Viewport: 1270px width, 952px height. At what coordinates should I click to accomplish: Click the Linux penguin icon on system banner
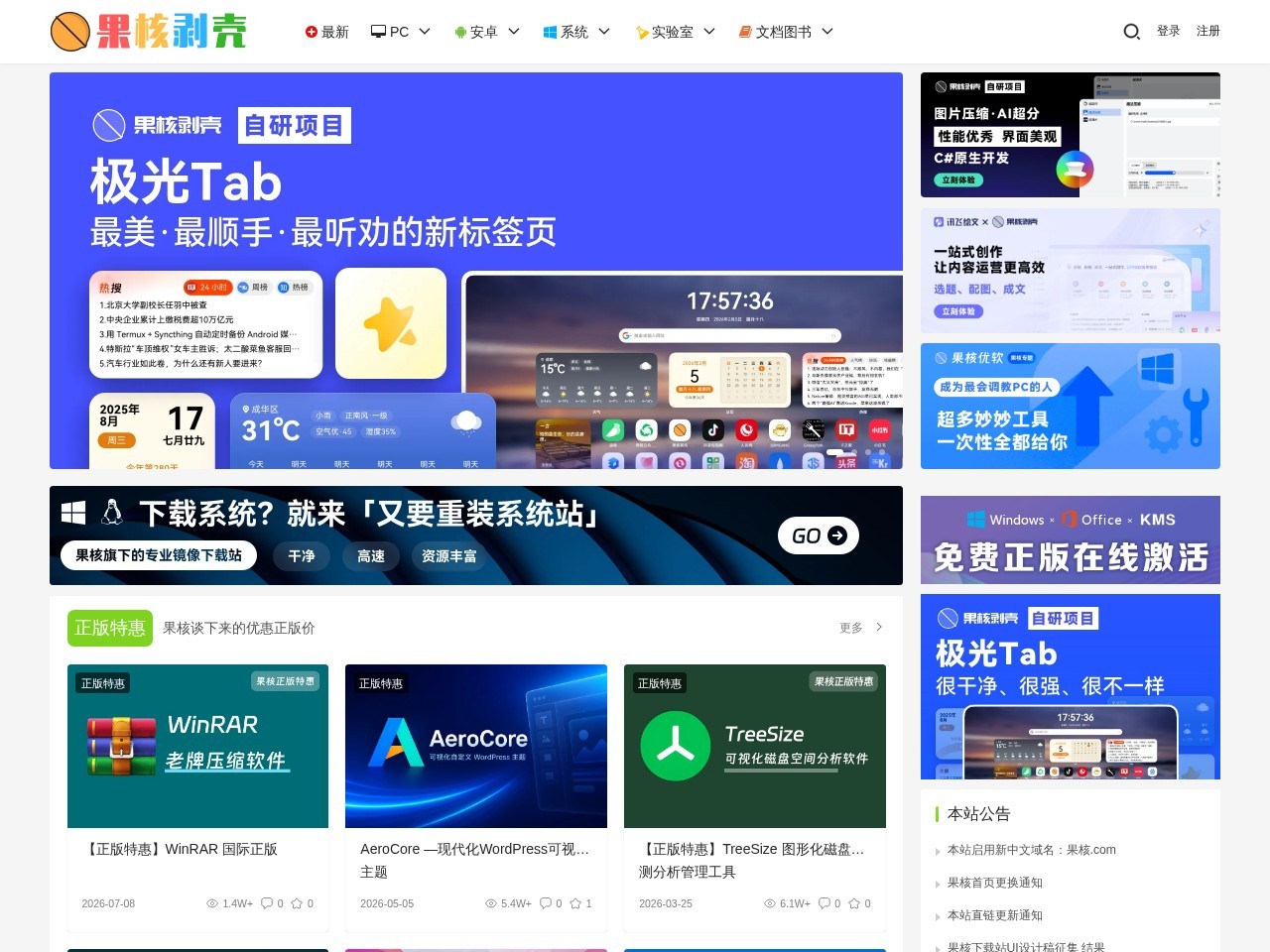click(112, 512)
